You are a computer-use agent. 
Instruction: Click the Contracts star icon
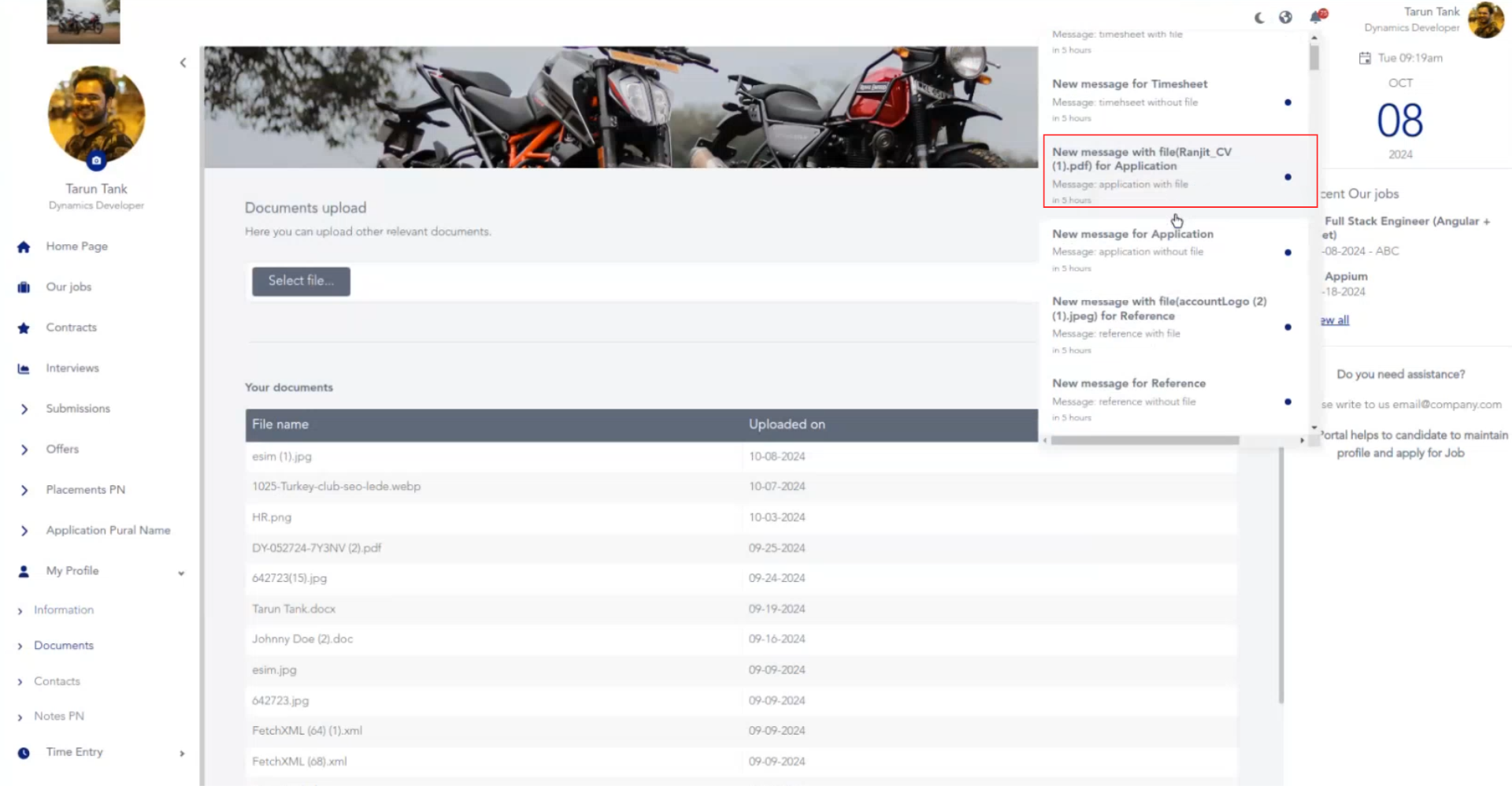(x=24, y=328)
